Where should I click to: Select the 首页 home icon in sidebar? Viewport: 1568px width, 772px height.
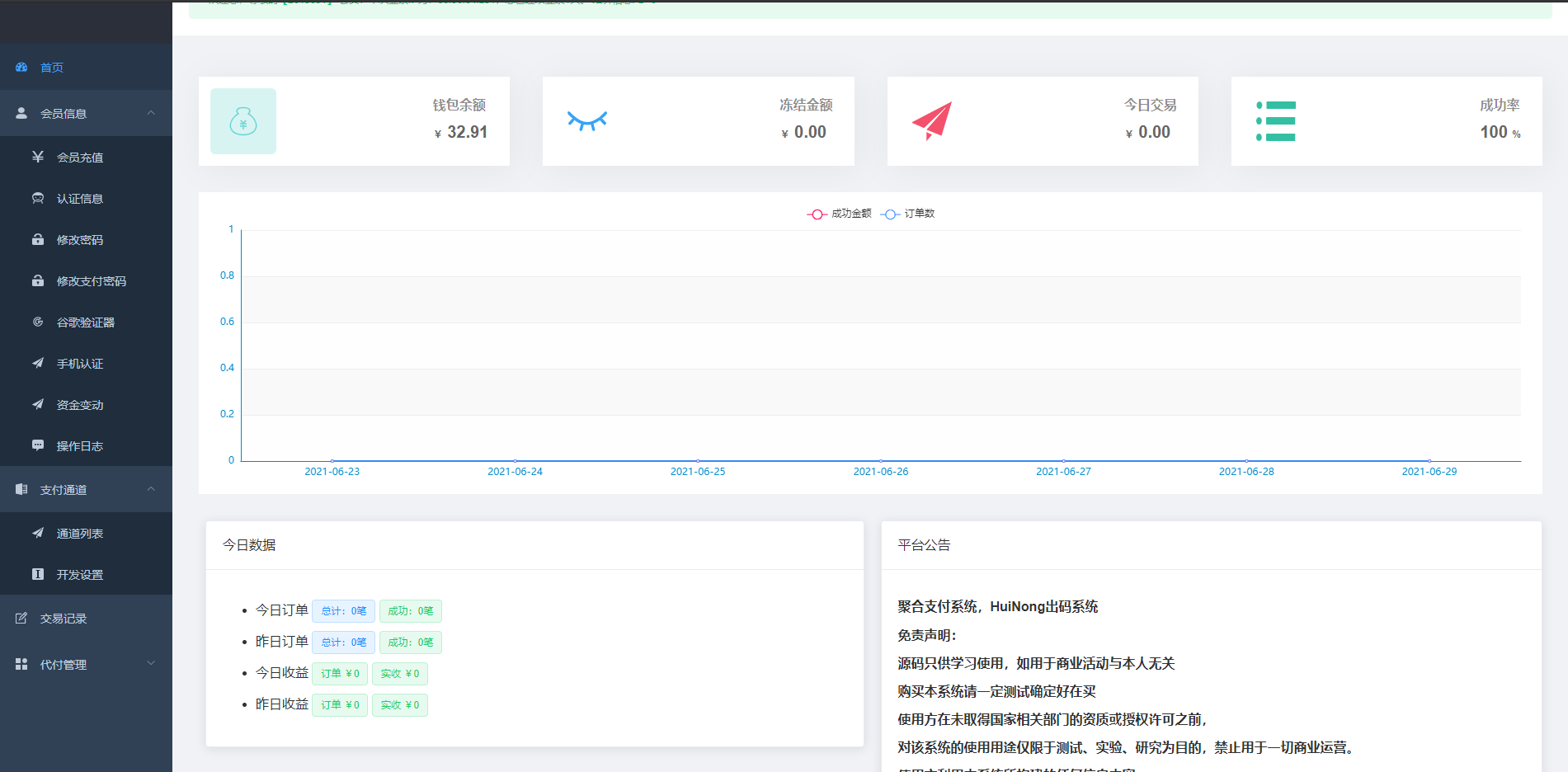pyautogui.click(x=21, y=67)
